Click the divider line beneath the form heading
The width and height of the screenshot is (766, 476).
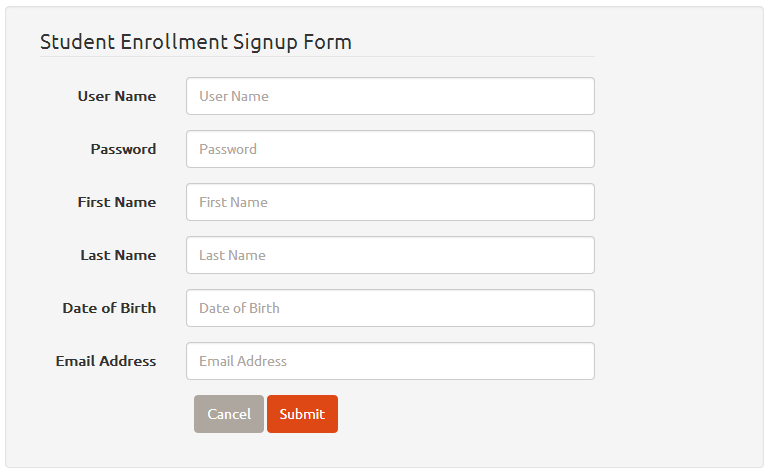pyautogui.click(x=318, y=57)
